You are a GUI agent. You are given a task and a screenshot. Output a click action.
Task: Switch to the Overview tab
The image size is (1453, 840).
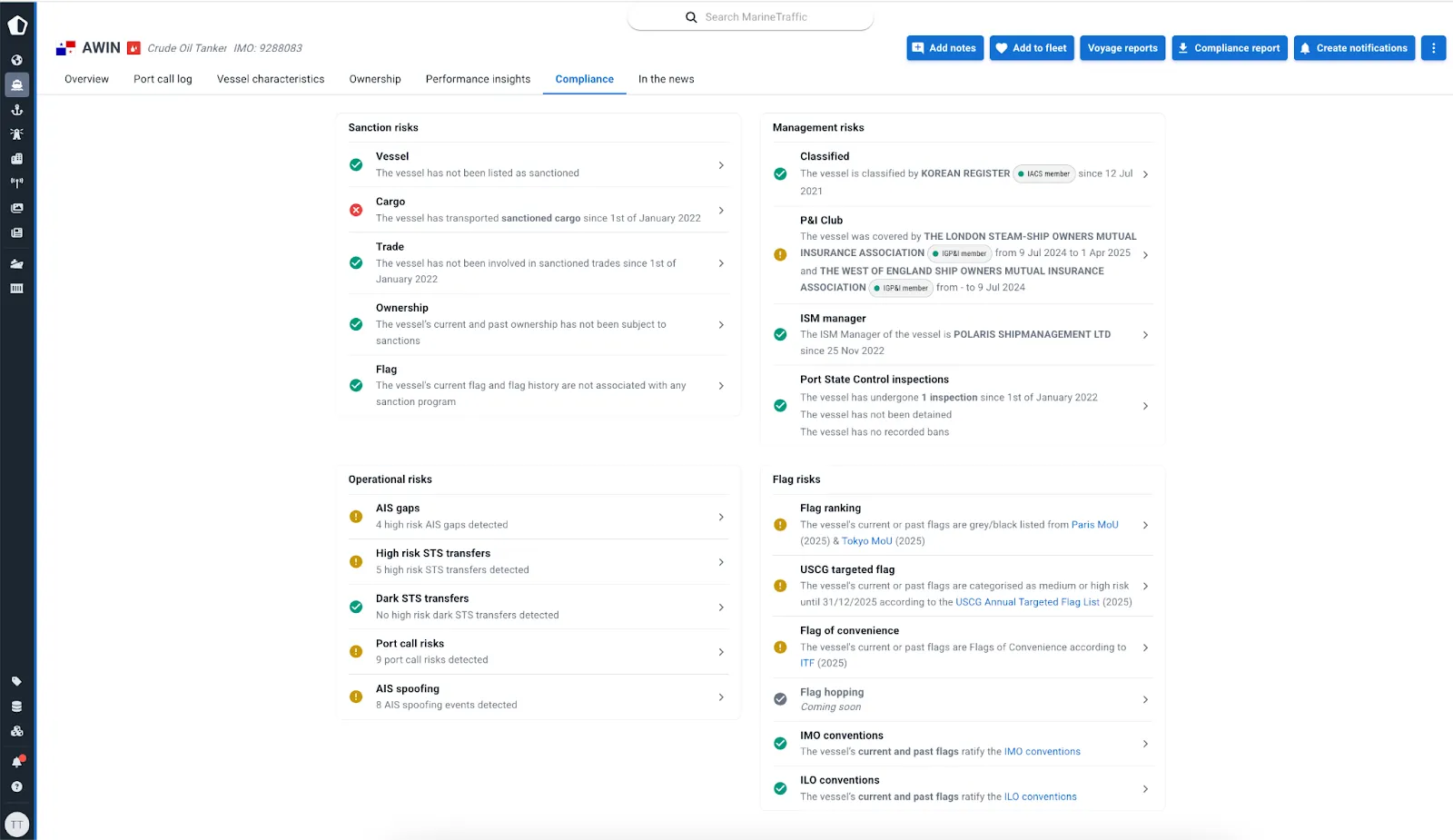(86, 79)
